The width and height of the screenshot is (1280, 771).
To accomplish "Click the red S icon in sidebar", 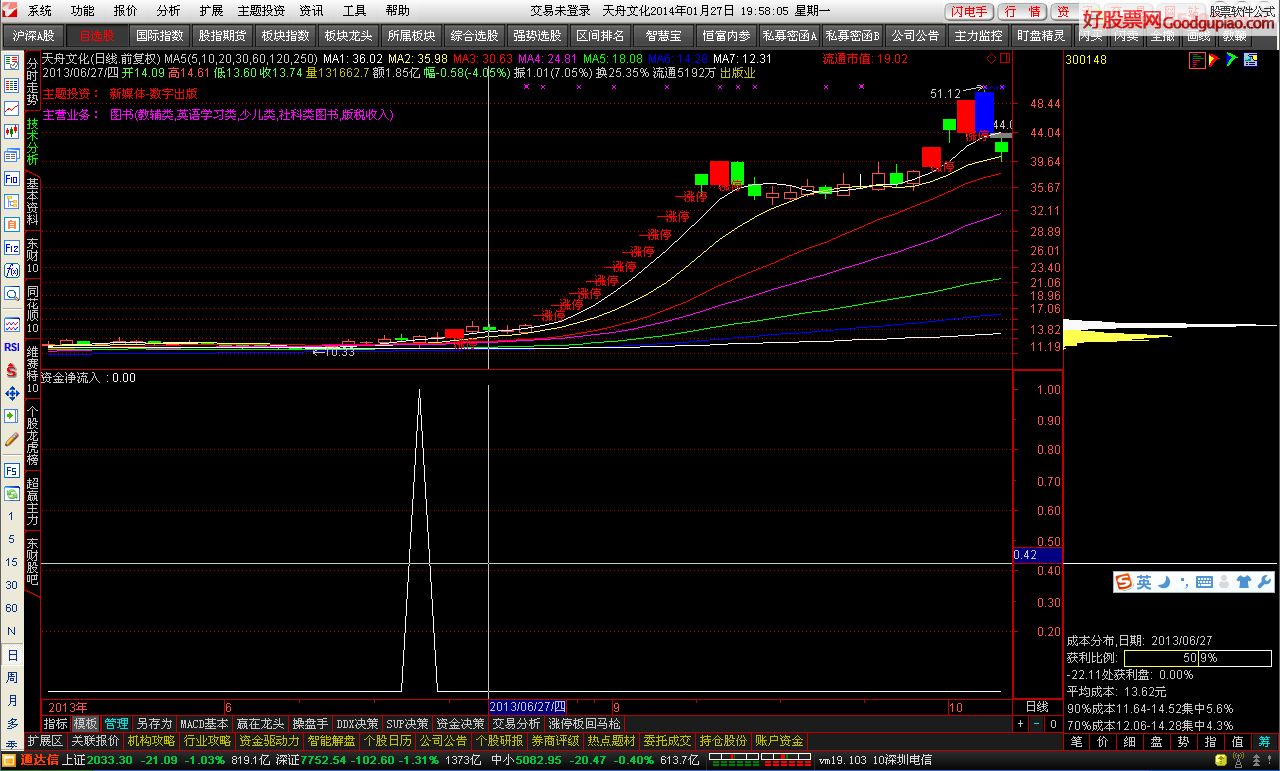I will [11, 370].
